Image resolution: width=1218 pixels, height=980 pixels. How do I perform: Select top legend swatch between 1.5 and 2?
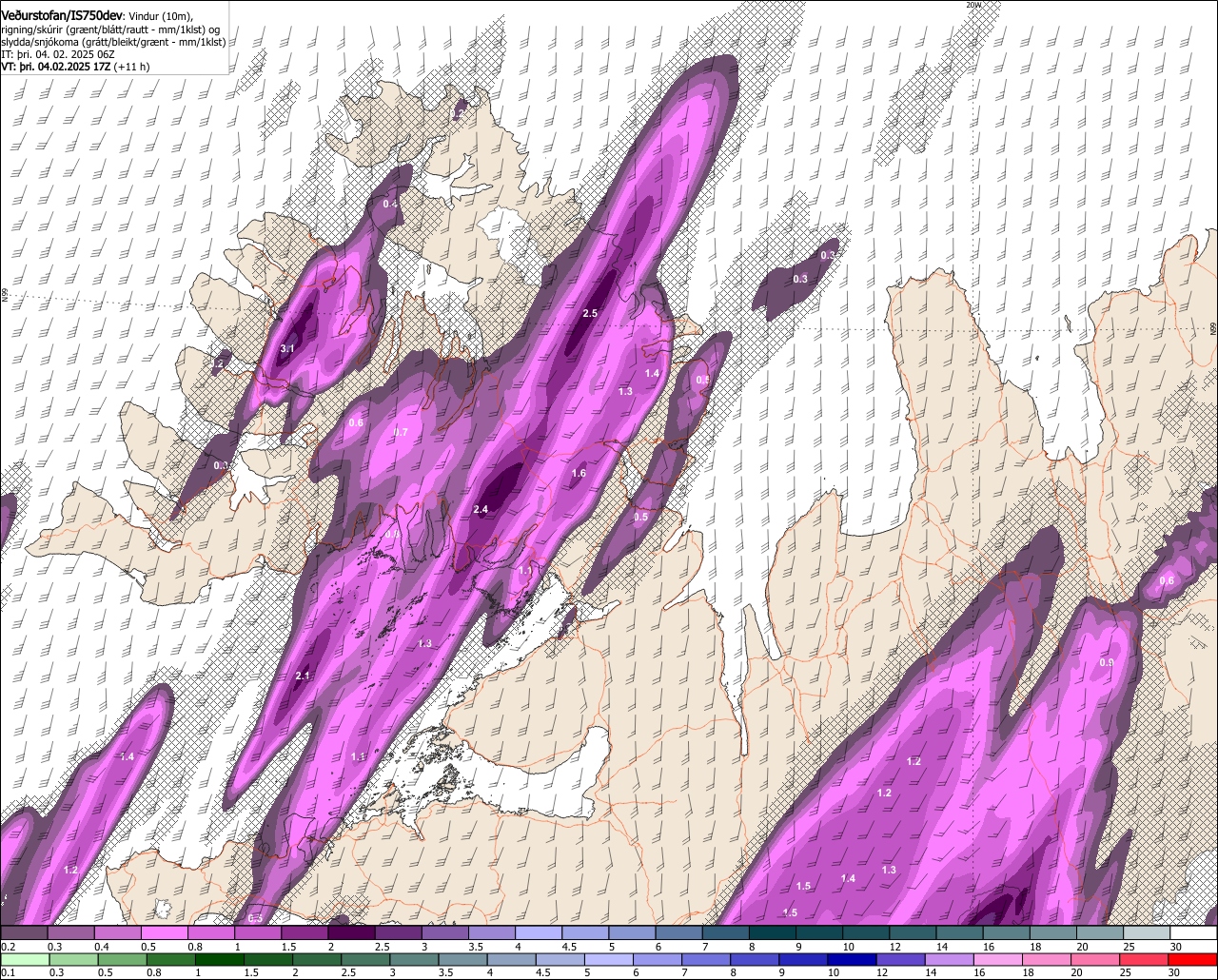point(305,933)
